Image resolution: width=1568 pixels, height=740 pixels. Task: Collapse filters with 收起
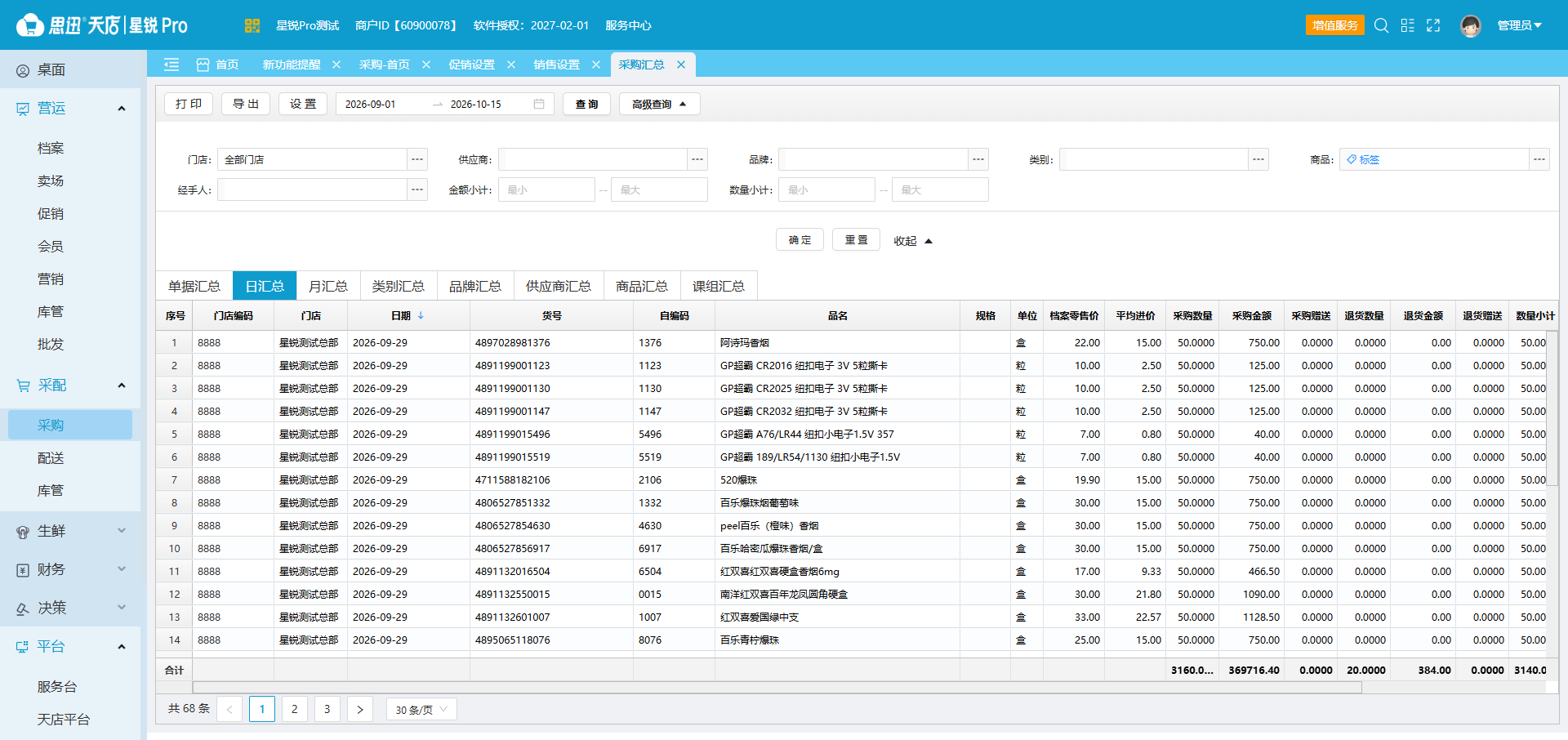(912, 241)
